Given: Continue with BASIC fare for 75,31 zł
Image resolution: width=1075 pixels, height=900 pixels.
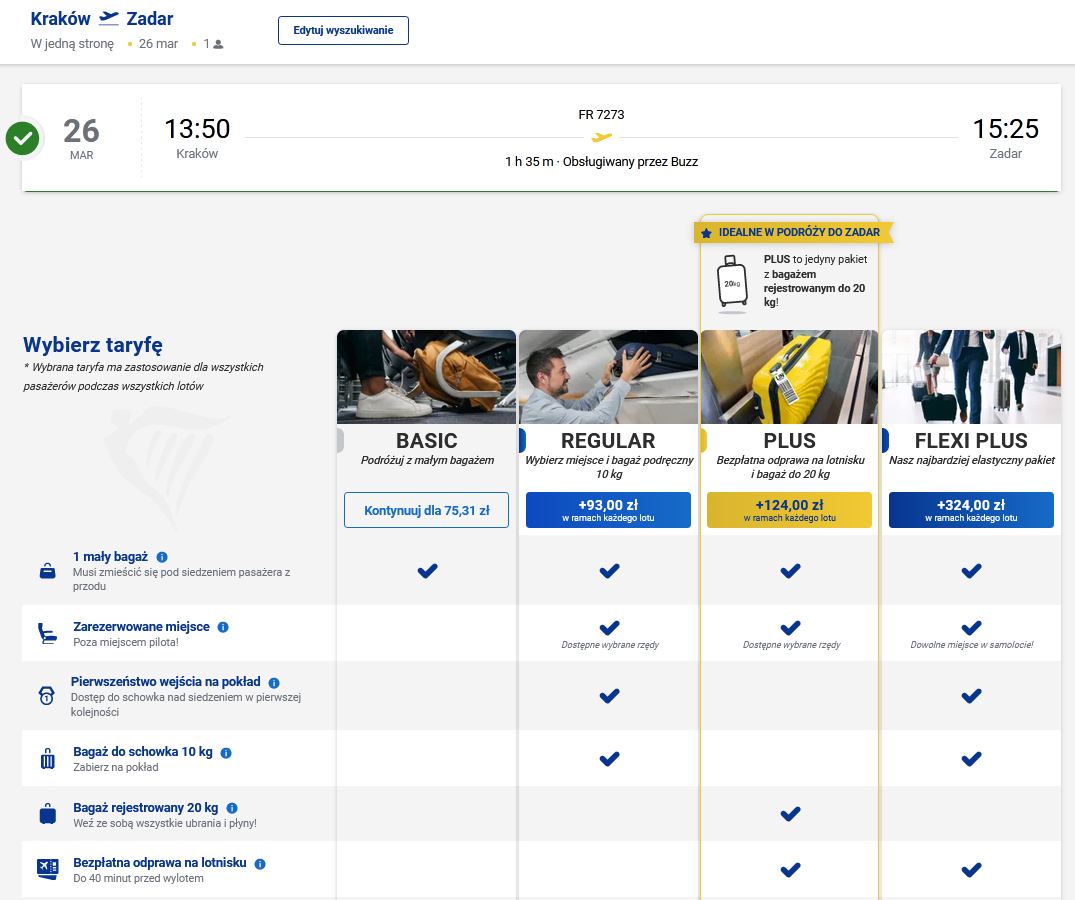Looking at the screenshot, I should [x=427, y=510].
